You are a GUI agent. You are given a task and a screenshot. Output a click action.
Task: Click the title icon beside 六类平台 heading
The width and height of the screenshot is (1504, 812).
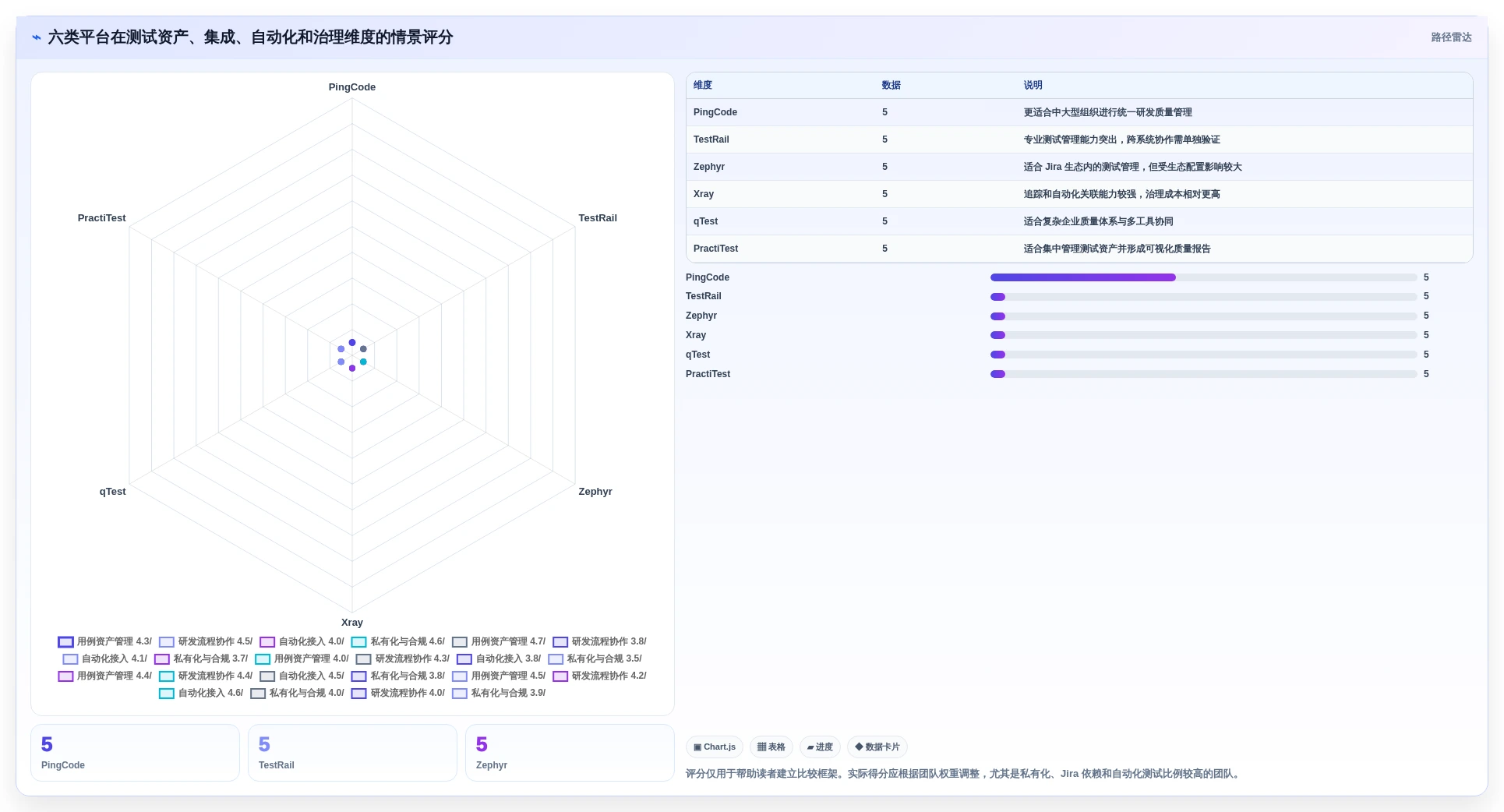click(37, 37)
